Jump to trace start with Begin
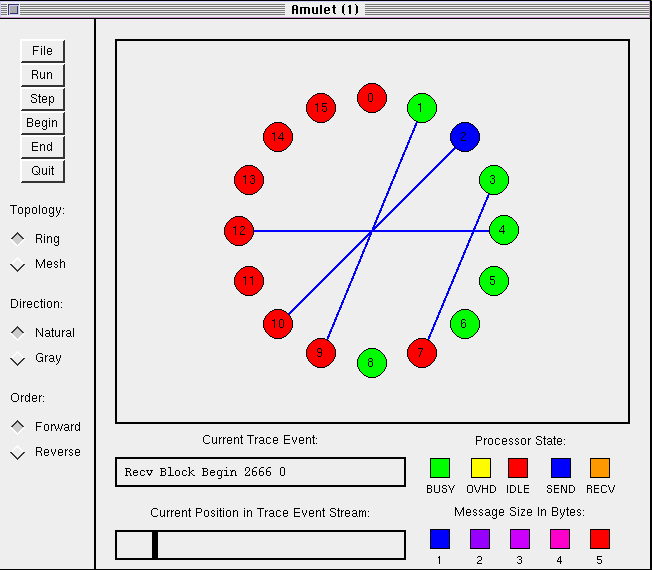Viewport: 652px width, 570px height. click(x=42, y=123)
